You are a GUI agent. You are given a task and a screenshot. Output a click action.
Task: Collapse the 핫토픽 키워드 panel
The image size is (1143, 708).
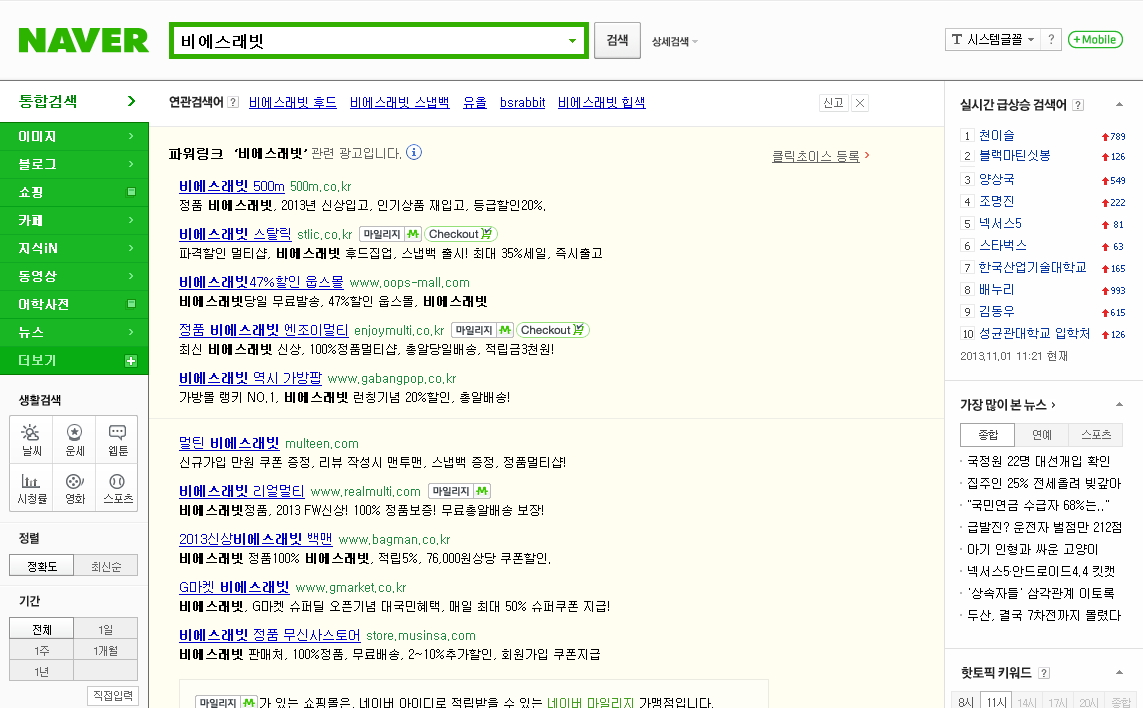click(1119, 672)
